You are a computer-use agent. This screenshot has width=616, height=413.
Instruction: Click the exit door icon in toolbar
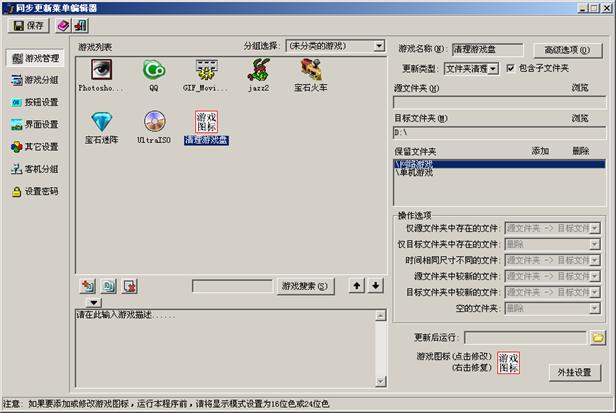80,24
